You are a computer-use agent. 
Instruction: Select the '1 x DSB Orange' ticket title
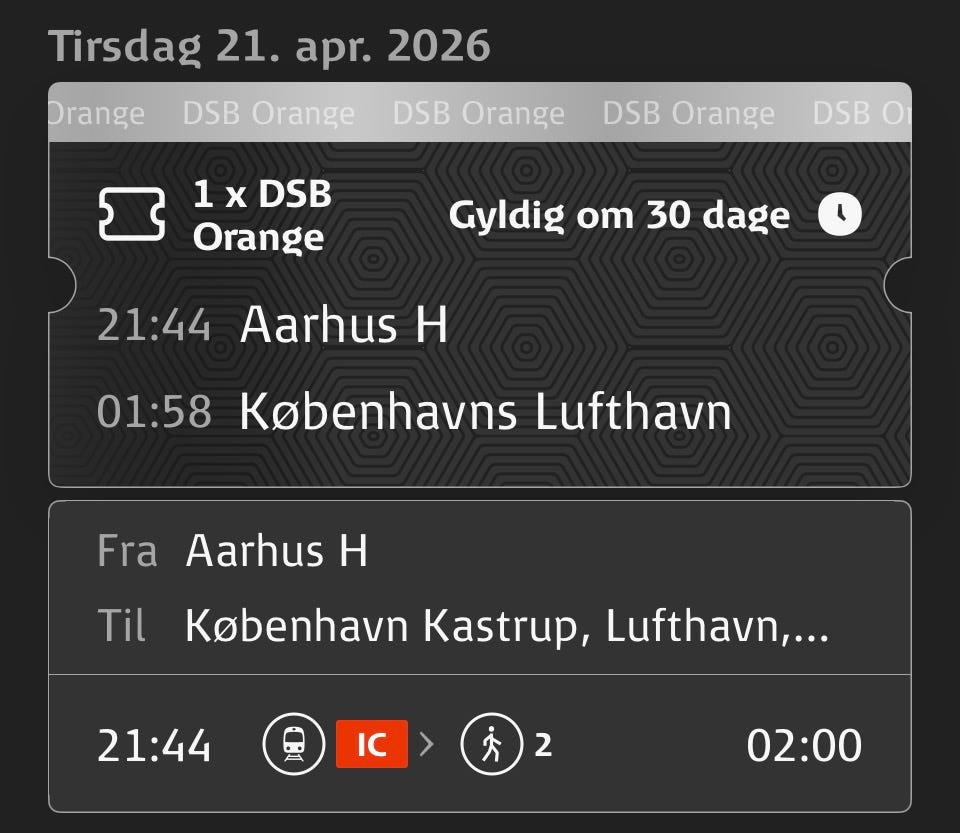pos(262,215)
